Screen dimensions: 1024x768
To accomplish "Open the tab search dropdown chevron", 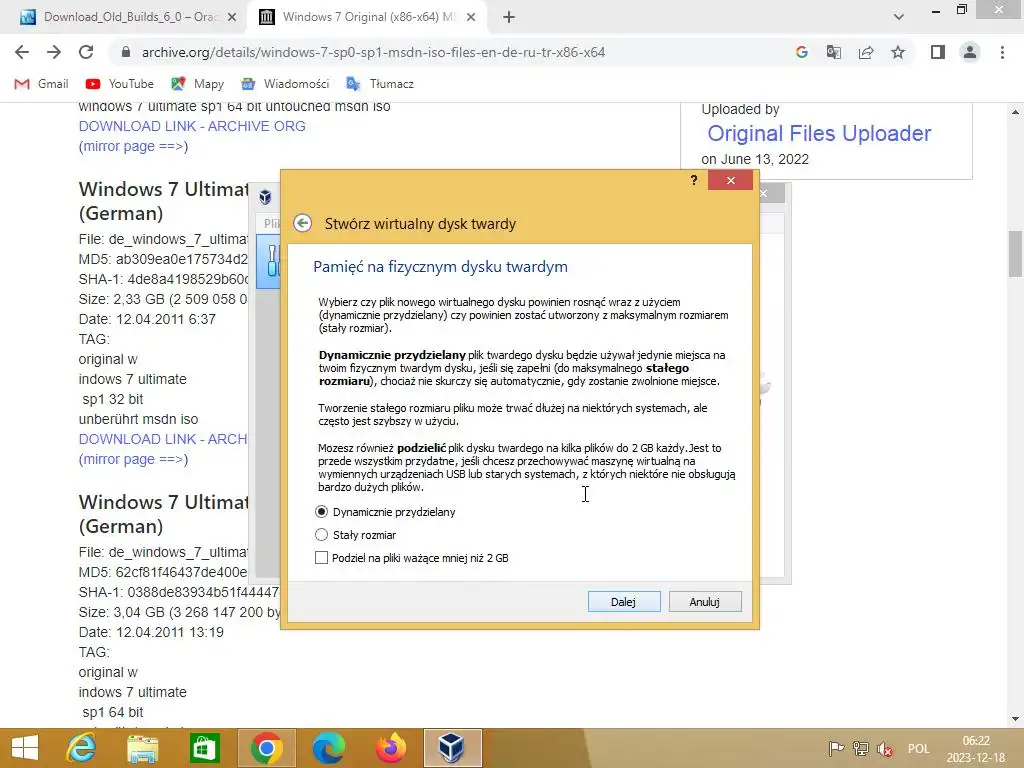I will 899,17.
